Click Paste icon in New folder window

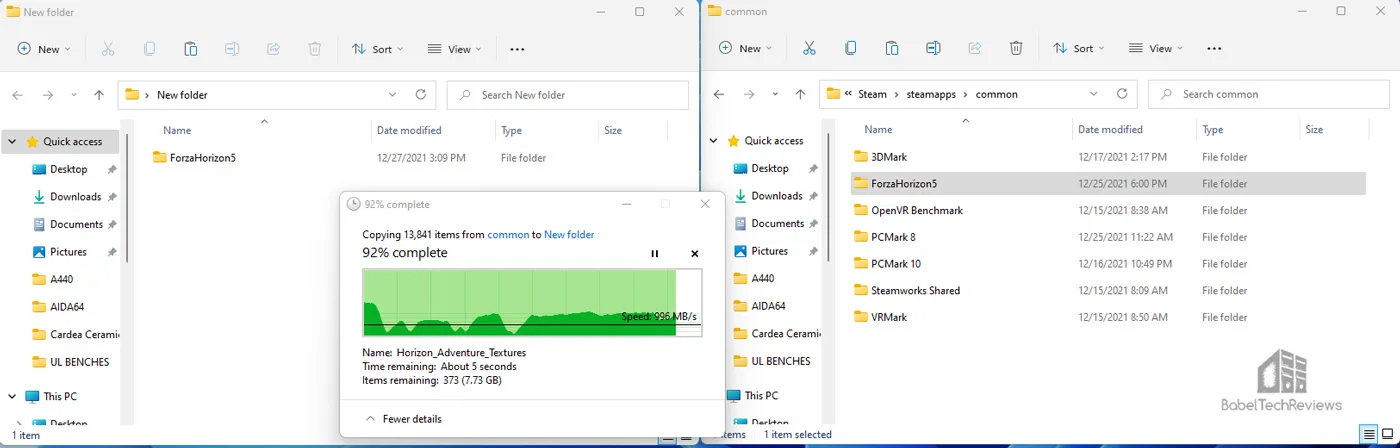[190, 48]
